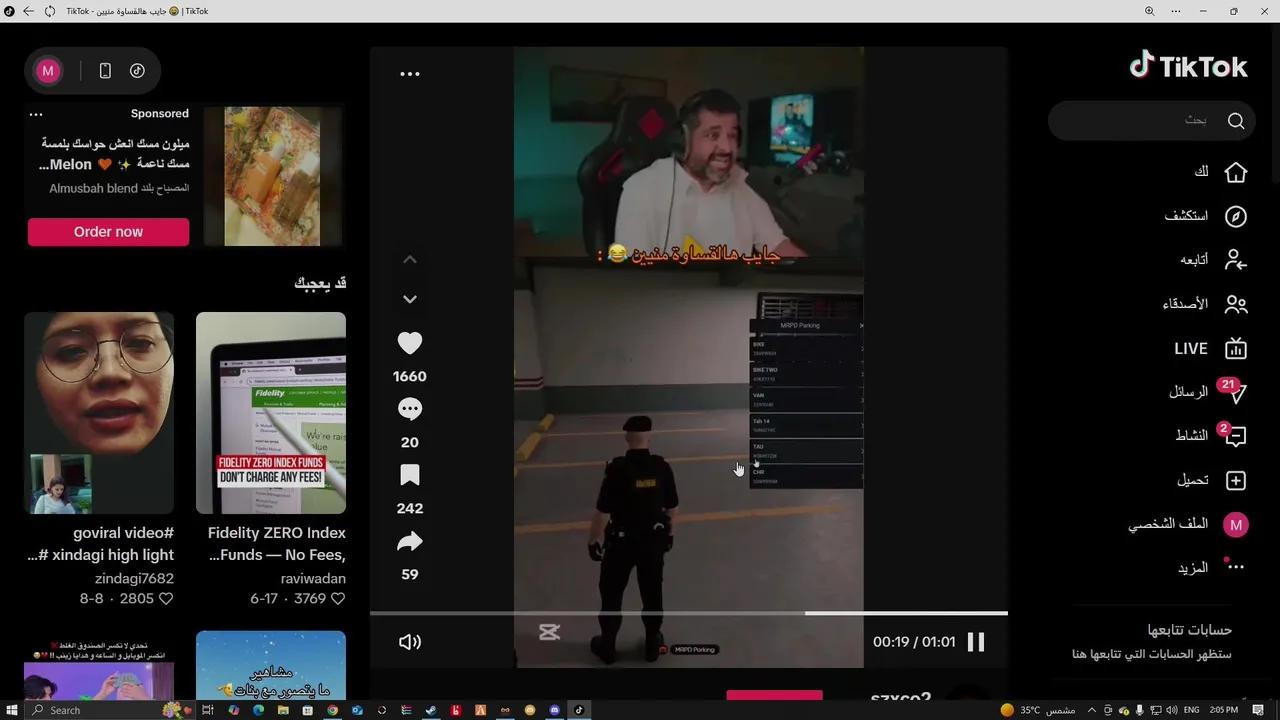Mute the video sound
This screenshot has height=720, width=1280.
(x=410, y=642)
